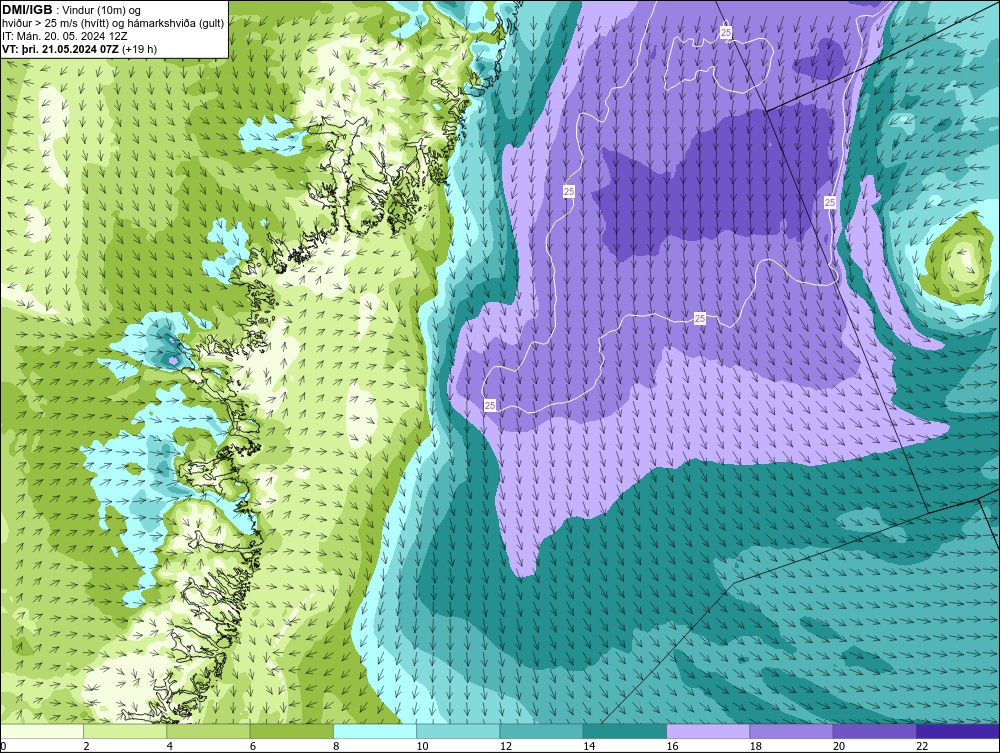Click the small green calm-wind eye at right

coord(957,258)
